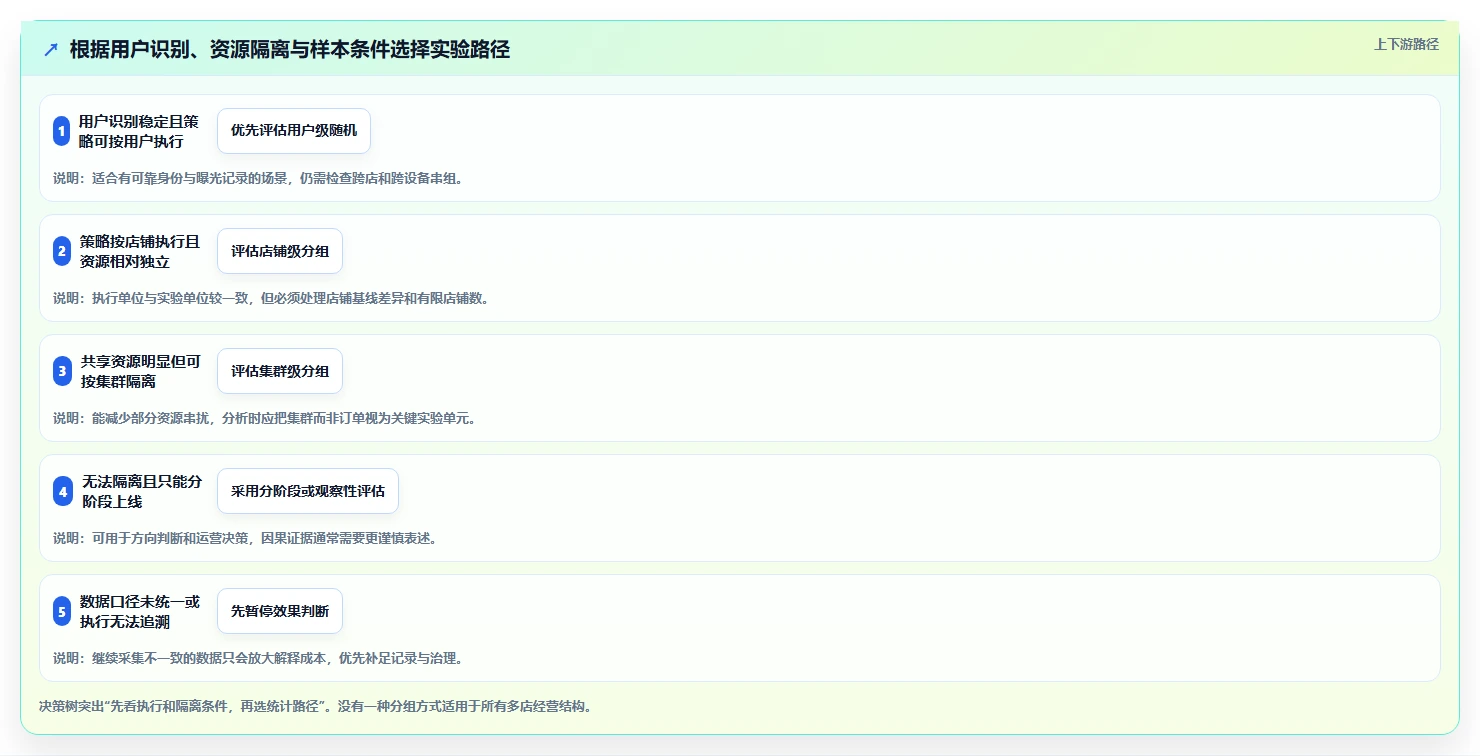Select the 优先评估用户级随机 button
The height and width of the screenshot is (756, 1480).
(x=294, y=131)
